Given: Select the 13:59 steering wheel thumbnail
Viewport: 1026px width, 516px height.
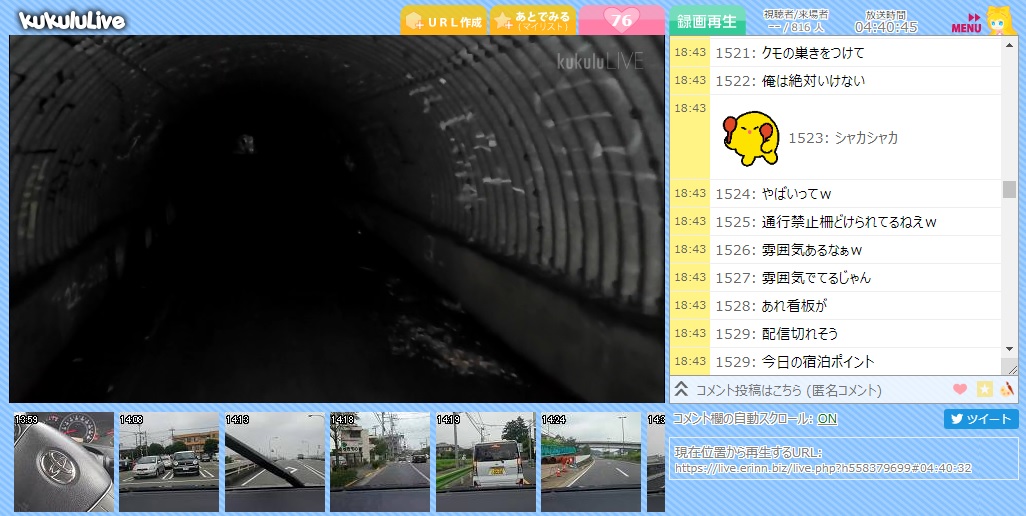Looking at the screenshot, I should pos(64,462).
